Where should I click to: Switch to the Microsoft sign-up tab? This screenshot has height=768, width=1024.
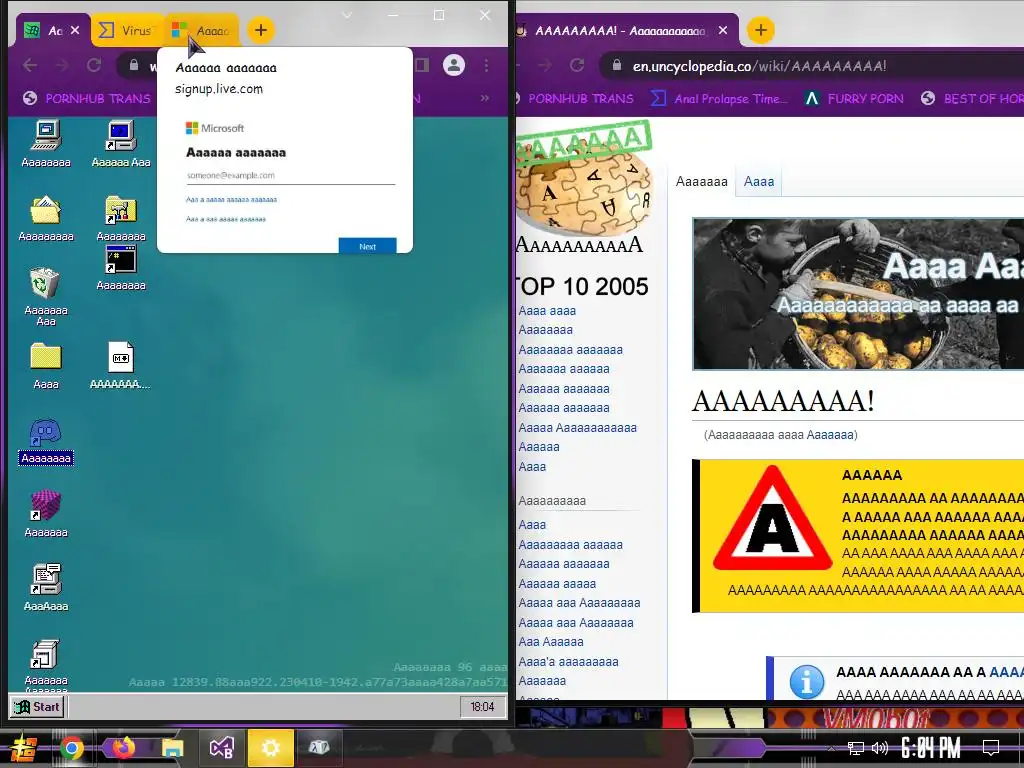coord(201,30)
